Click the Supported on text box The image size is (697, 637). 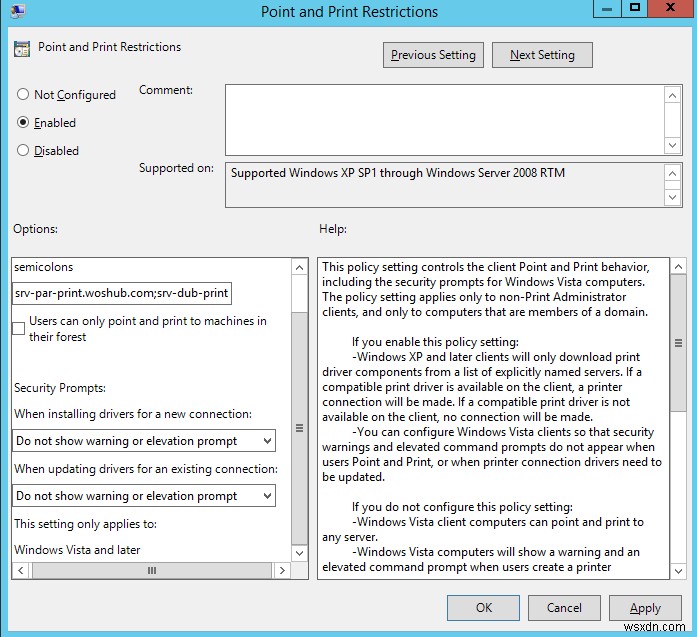445,185
